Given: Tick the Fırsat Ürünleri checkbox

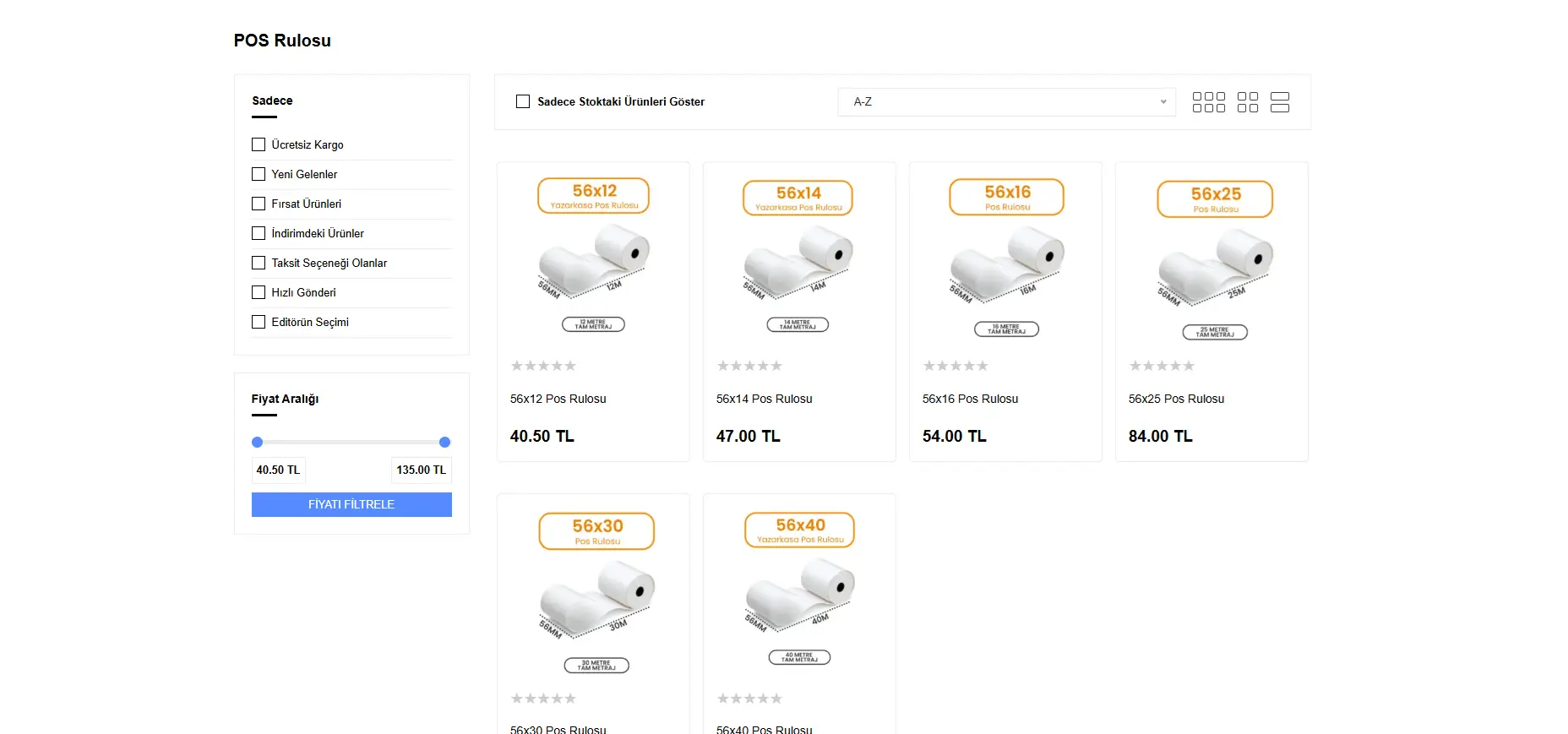Looking at the screenshot, I should click(259, 204).
